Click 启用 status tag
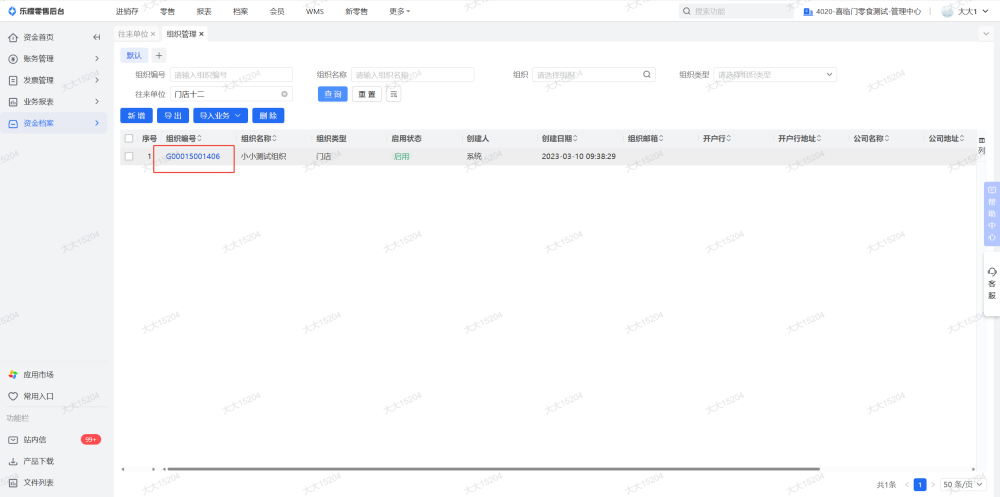 point(401,156)
